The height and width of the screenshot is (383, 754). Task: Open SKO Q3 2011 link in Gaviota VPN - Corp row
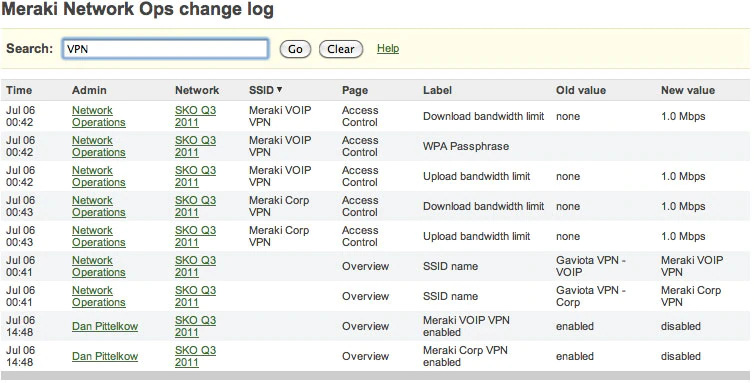pos(195,296)
